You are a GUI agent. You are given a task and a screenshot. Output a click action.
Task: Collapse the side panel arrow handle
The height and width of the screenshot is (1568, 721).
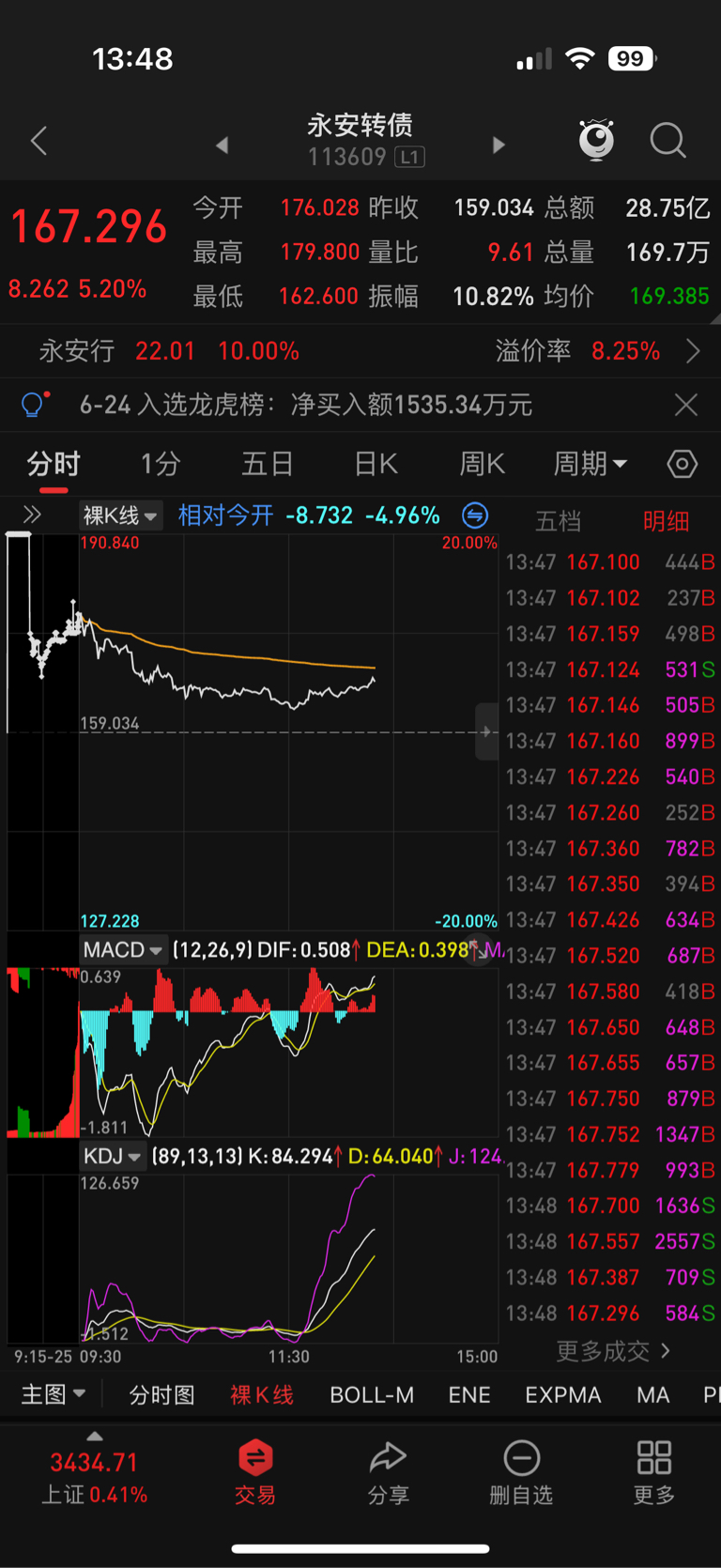click(486, 731)
